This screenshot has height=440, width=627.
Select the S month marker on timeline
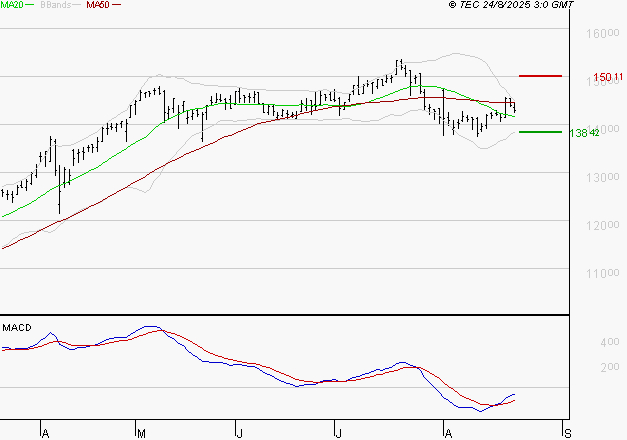(567, 433)
